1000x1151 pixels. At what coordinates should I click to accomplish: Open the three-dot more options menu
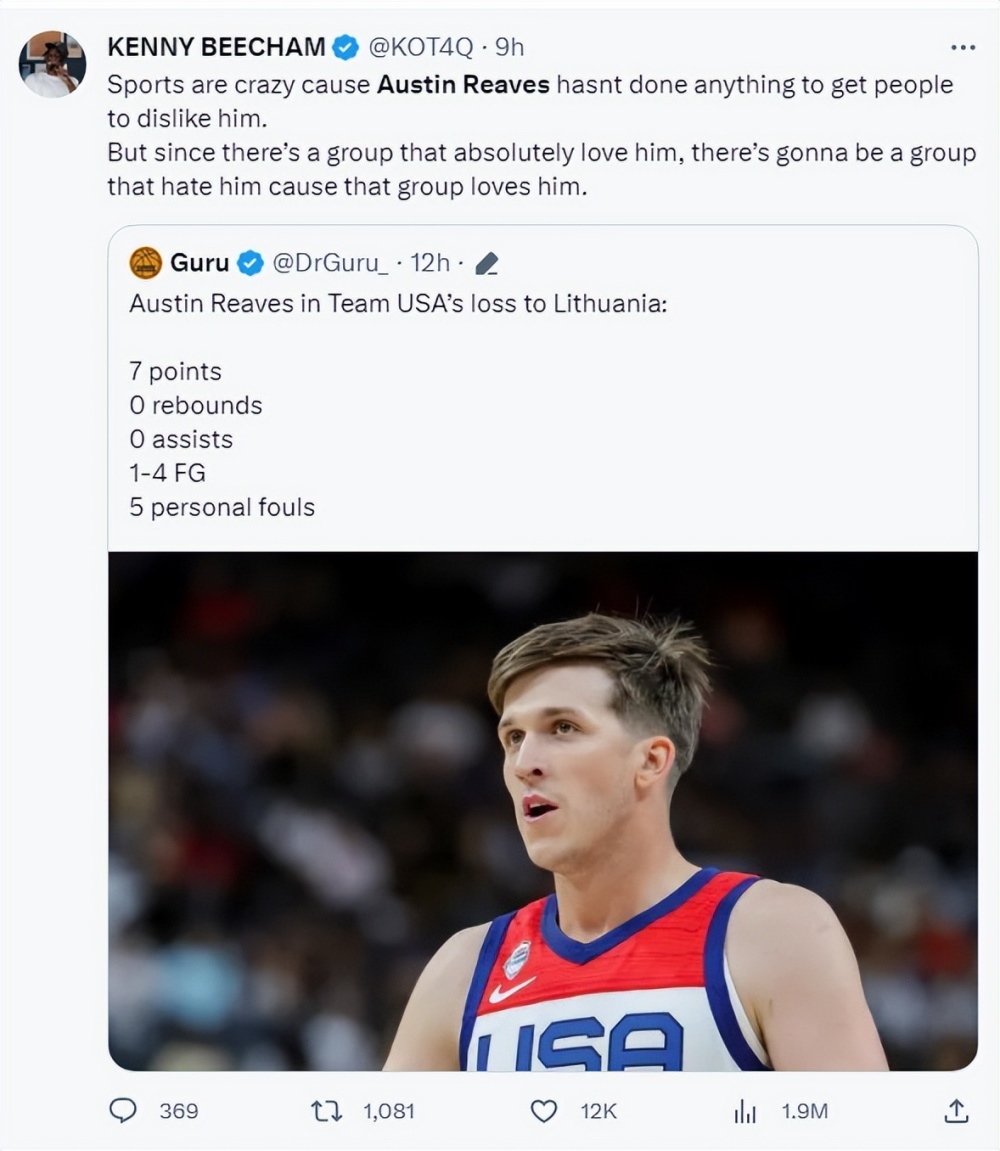[x=962, y=47]
